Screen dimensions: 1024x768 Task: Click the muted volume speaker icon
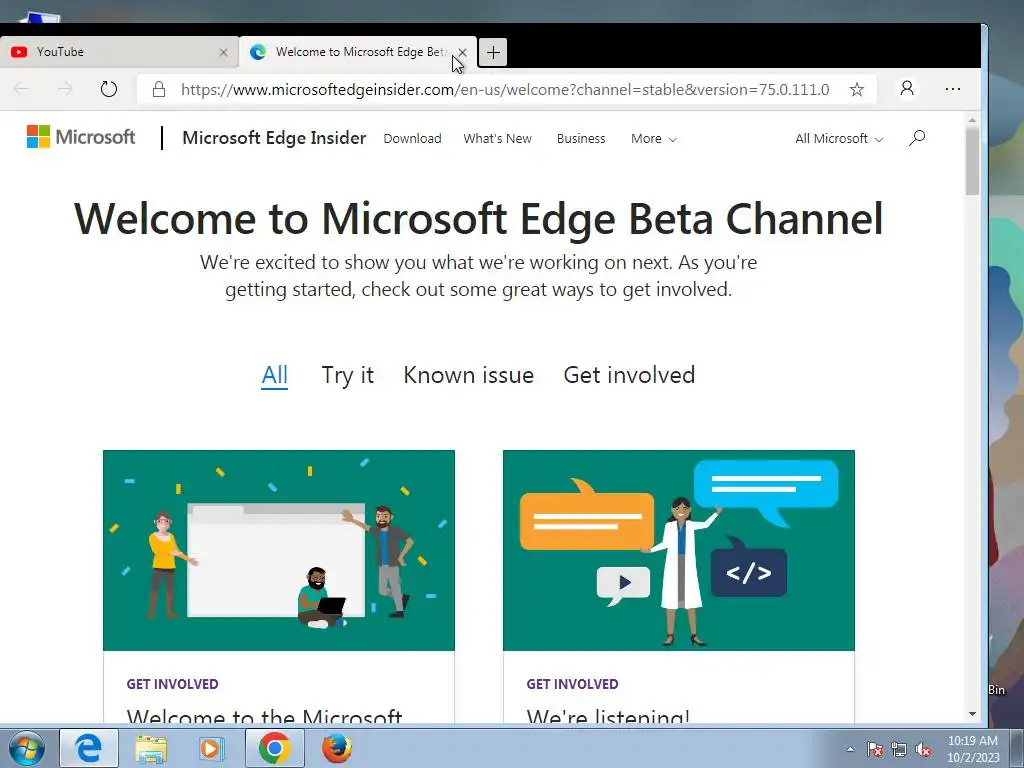[923, 749]
